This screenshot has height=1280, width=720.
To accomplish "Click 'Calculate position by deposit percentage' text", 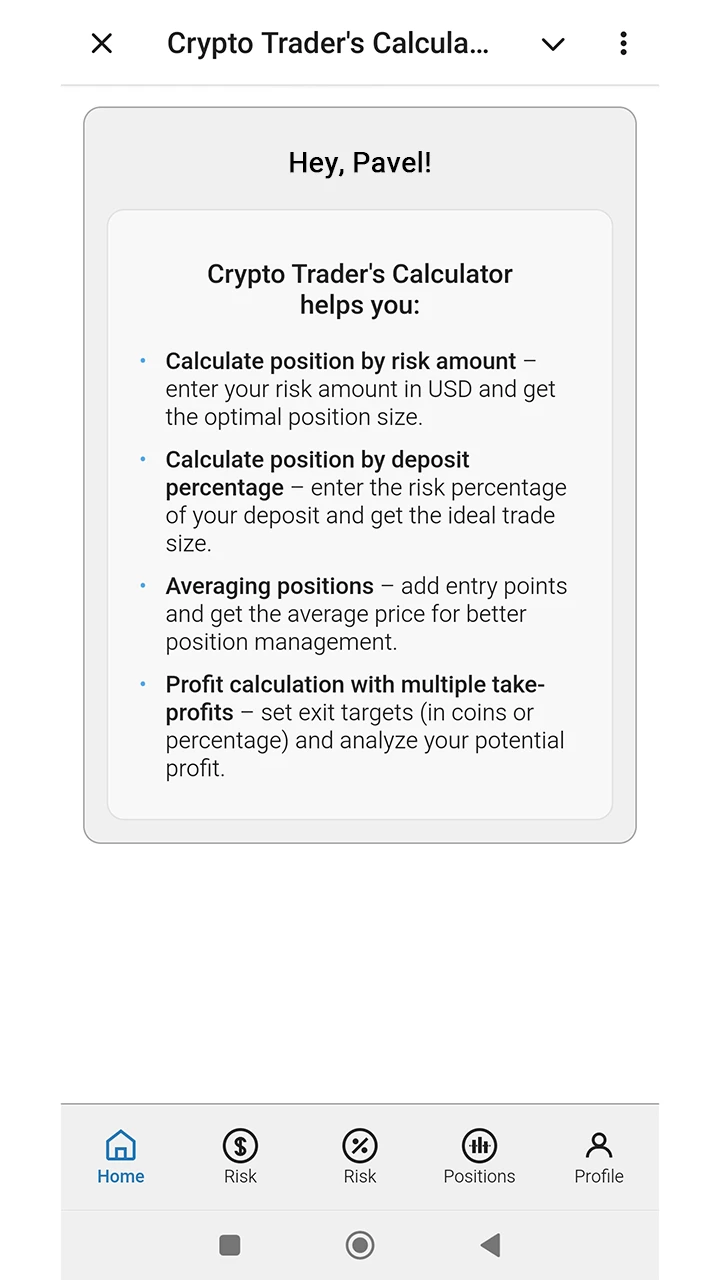I will coord(318,474).
